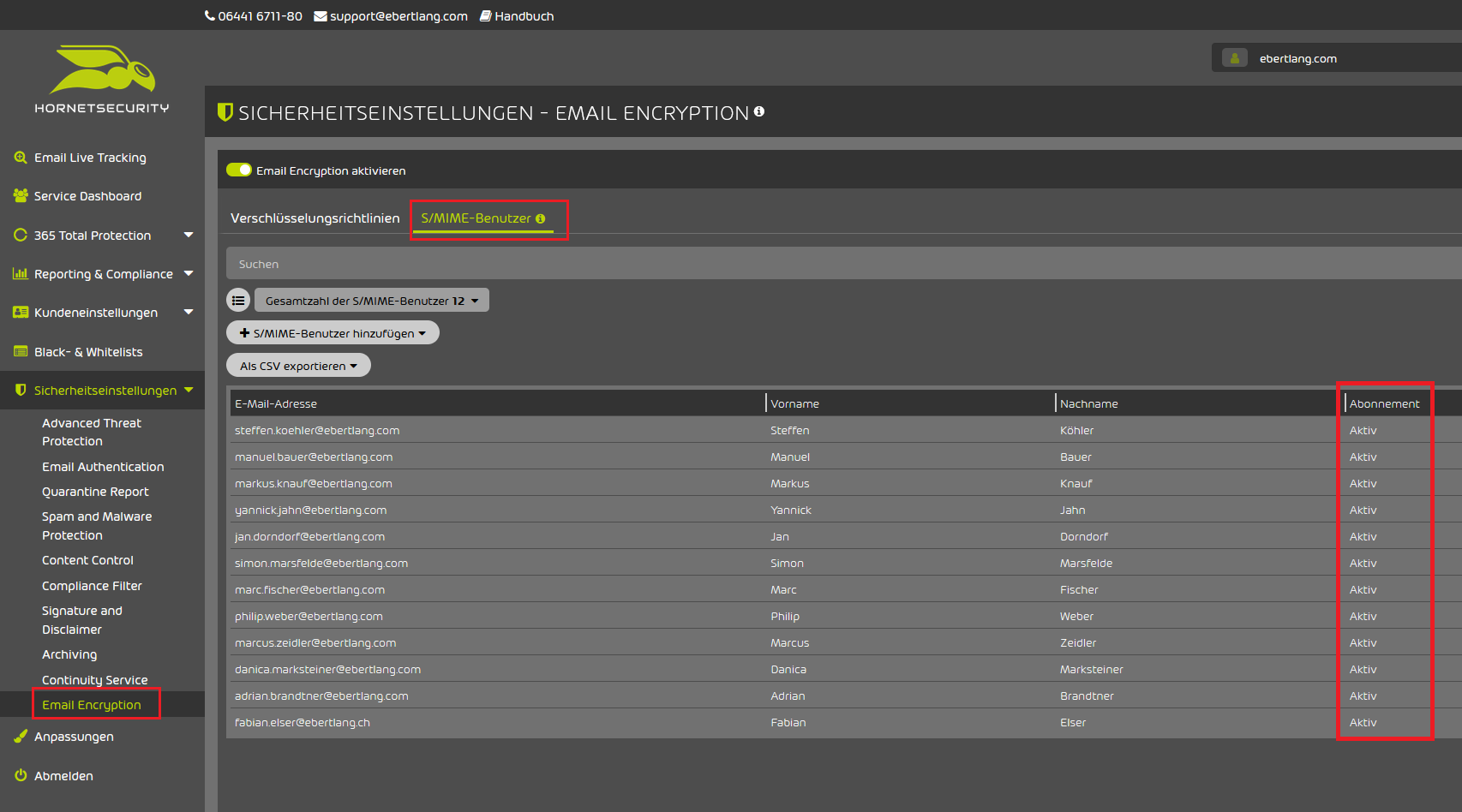Screen dimensions: 1462x812
Task: Open S/MIME-Benutzer hinzufügen dropdown
Action: click(333, 333)
